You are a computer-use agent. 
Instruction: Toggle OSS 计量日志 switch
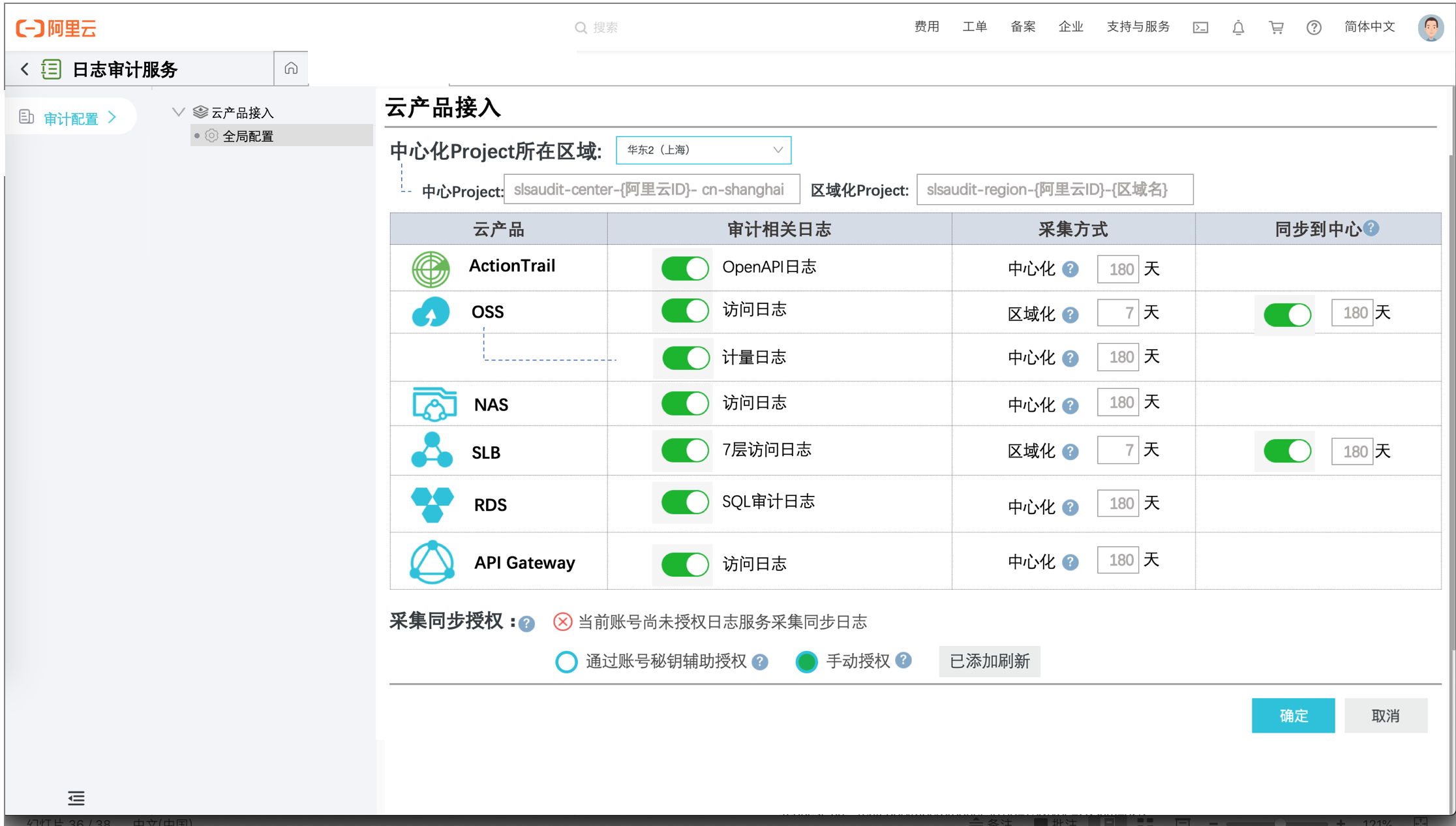pos(686,358)
